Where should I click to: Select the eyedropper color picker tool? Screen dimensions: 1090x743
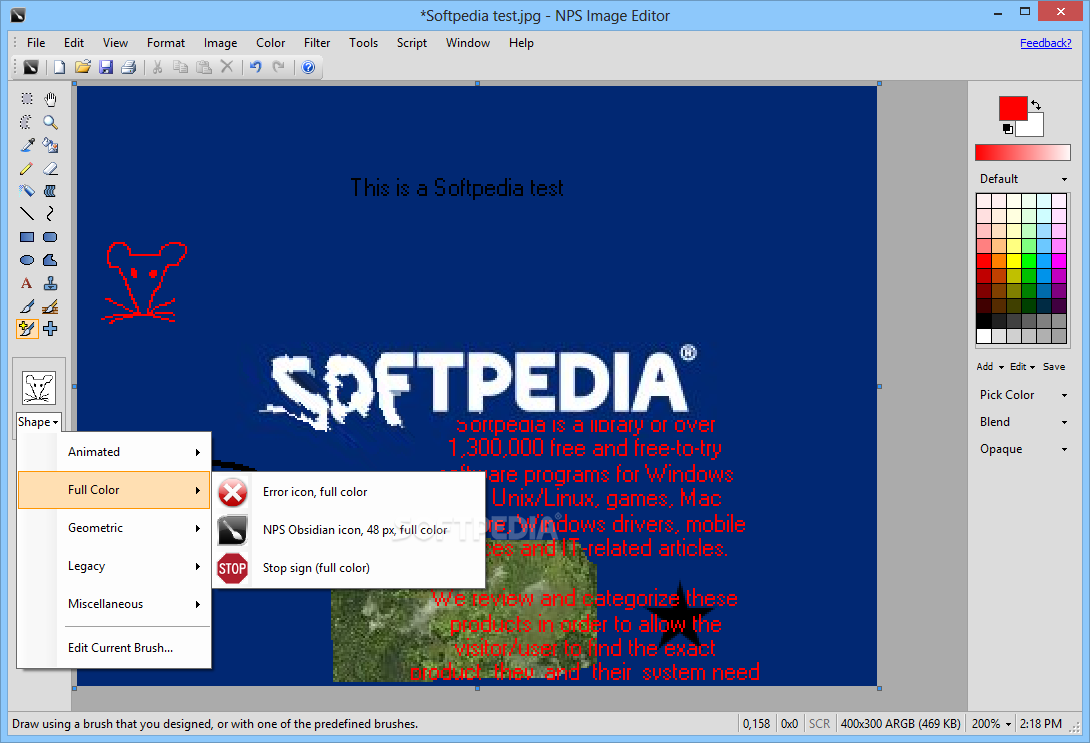point(26,145)
